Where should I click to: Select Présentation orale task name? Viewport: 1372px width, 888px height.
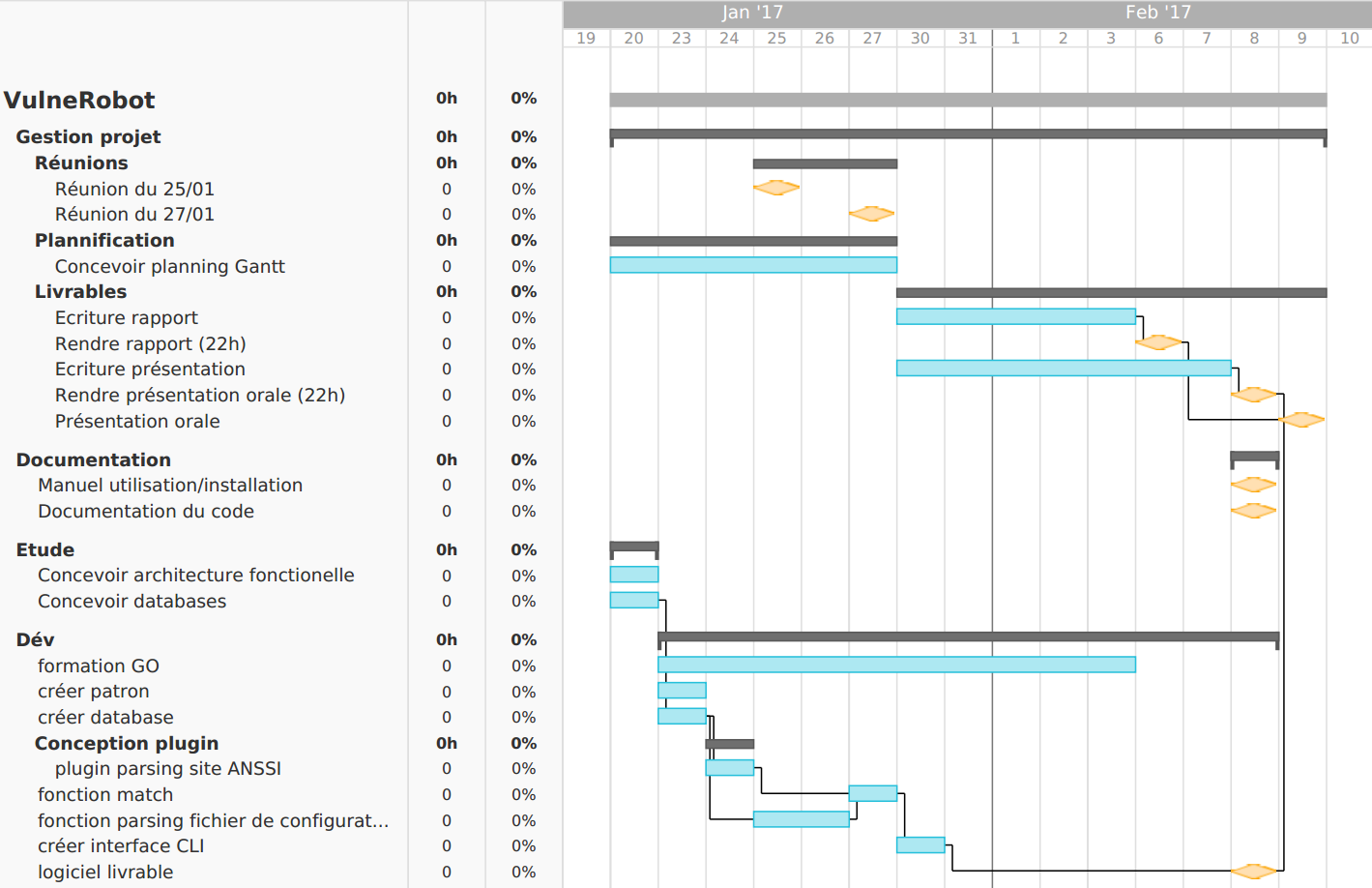(x=137, y=421)
